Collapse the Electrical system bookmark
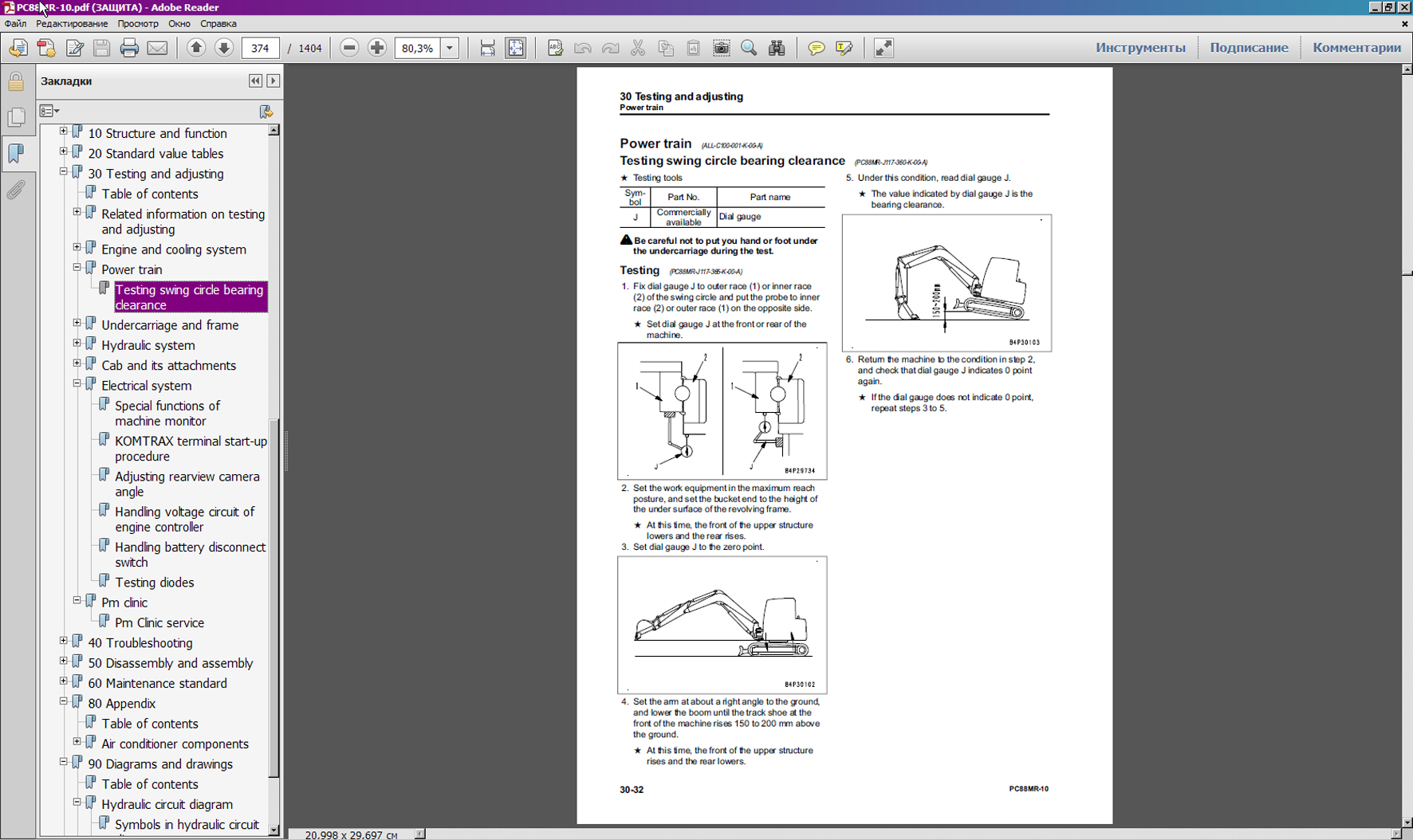 77,384
